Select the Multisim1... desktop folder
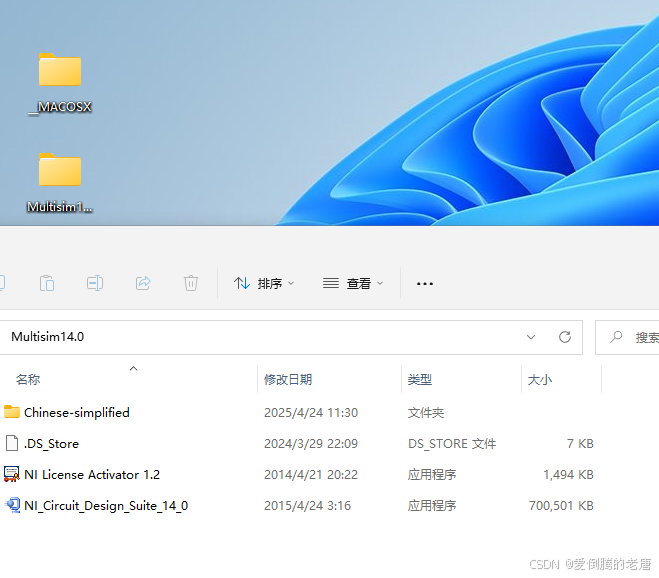This screenshot has width=659, height=578. tap(60, 183)
